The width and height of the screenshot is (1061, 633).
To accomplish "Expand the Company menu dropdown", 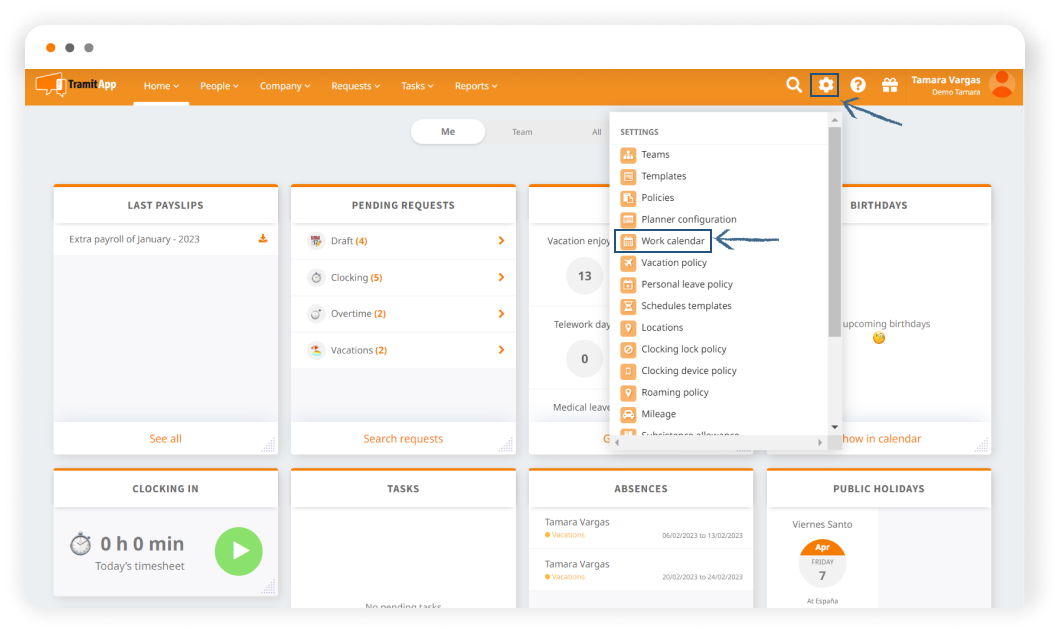I will tap(285, 86).
